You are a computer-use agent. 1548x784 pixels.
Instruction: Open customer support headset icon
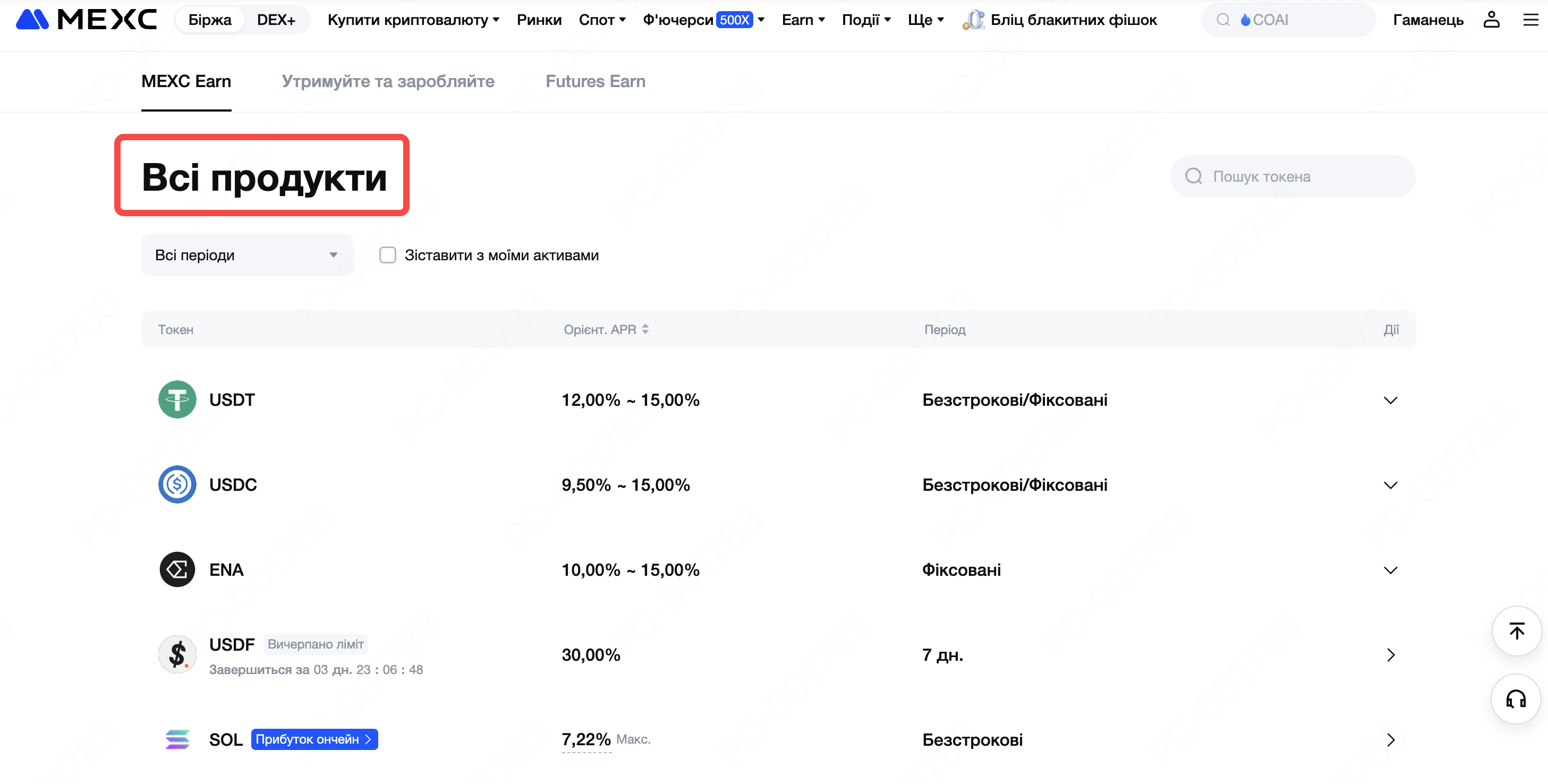[x=1516, y=698]
